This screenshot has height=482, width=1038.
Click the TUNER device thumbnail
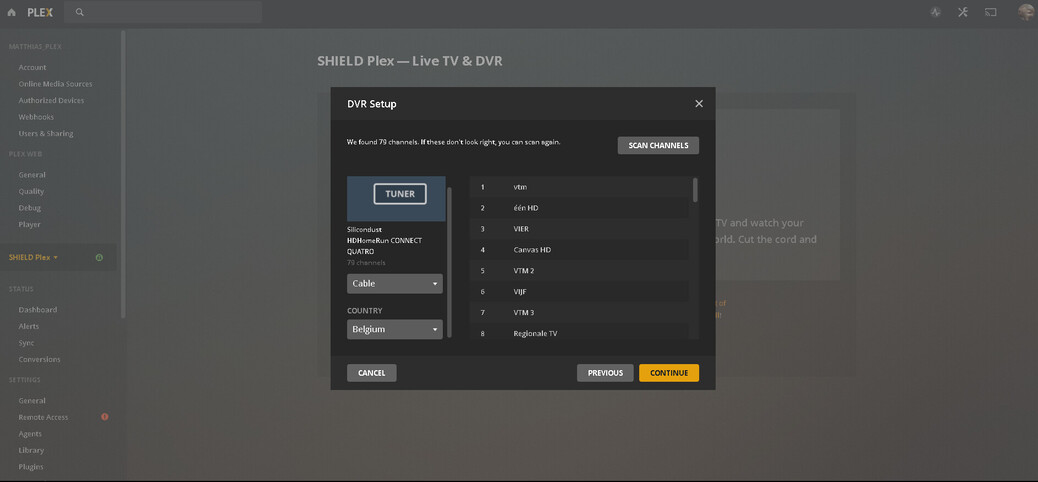pos(396,199)
